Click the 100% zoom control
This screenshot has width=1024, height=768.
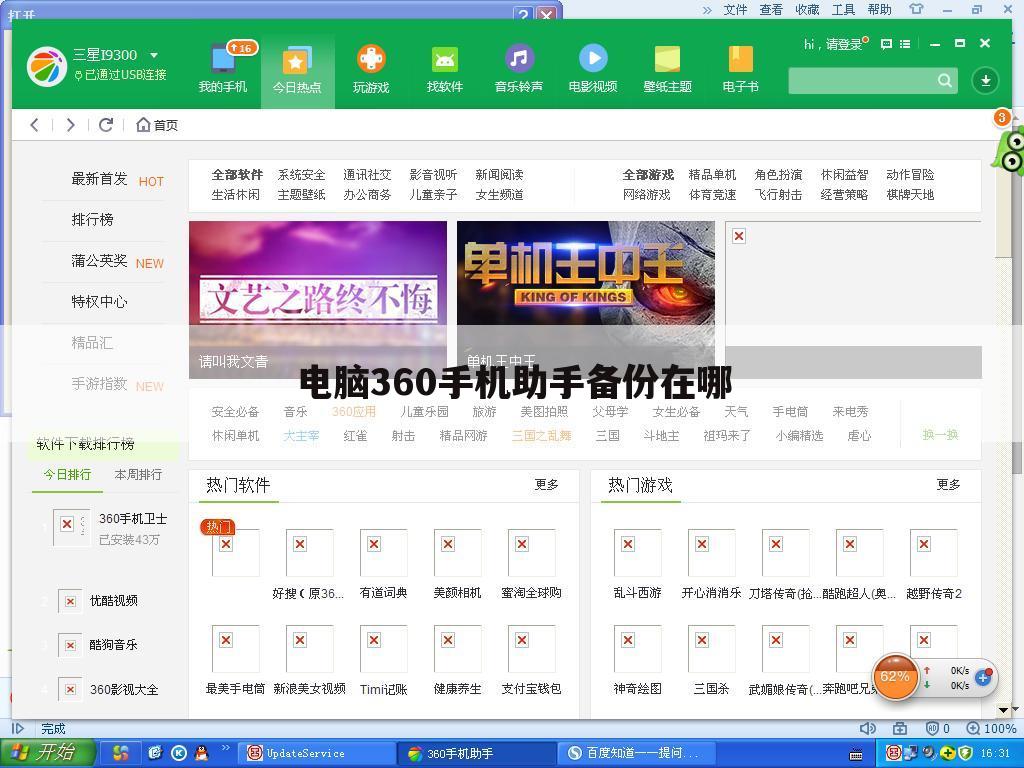coord(991,728)
